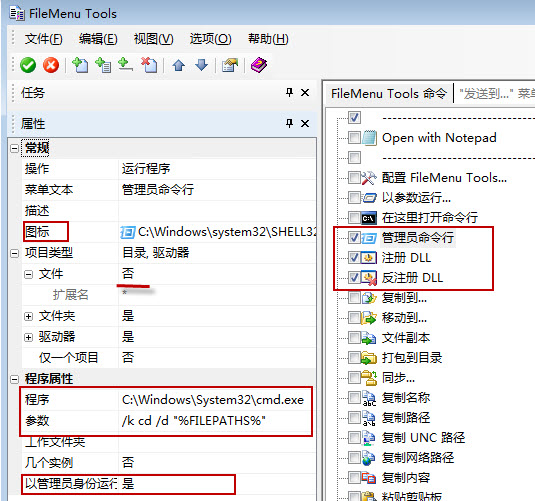Switch to the FileMenu Tools 命令 tab
This screenshot has height=501, width=535.
pos(389,94)
